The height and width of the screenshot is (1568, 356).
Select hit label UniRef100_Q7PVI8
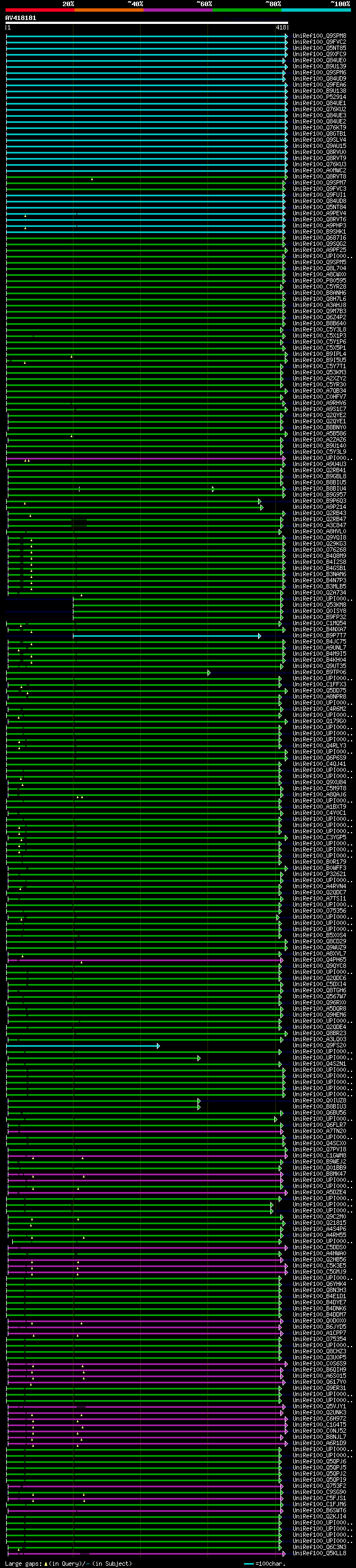click(319, 1150)
